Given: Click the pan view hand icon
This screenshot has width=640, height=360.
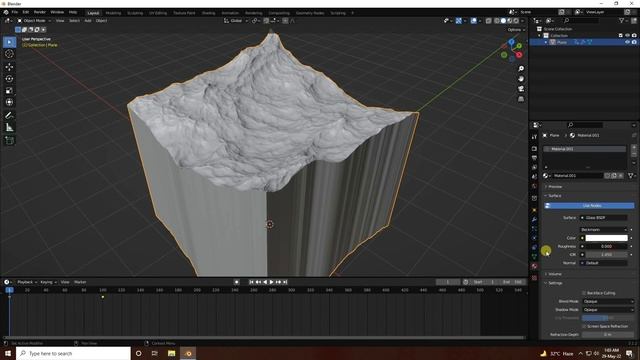Looking at the screenshot, I should click(x=521, y=79).
